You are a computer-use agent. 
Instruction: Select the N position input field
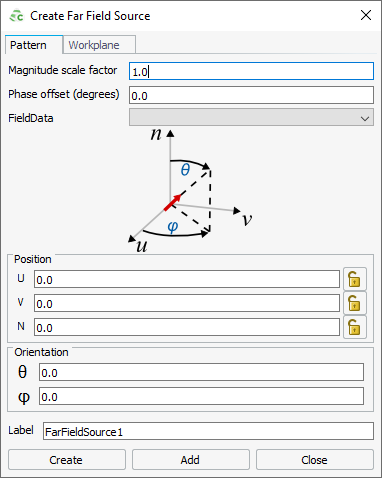187,327
